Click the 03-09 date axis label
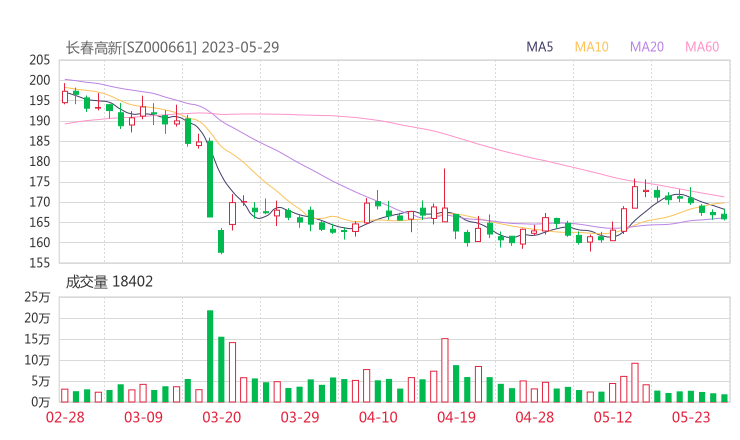 143,417
